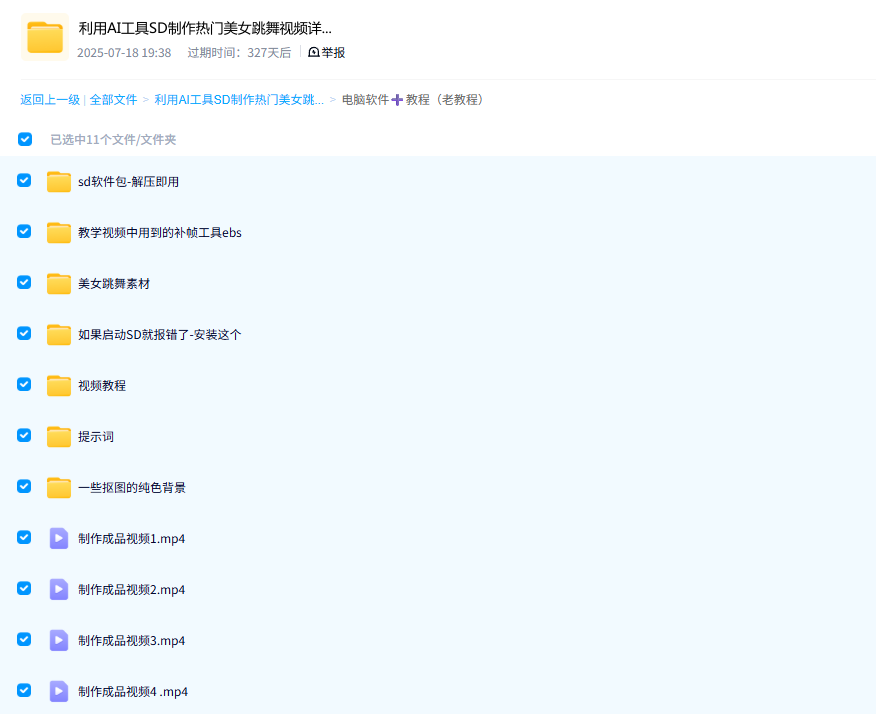The image size is (876, 714).
Task: Uncheck checkbox for 制作成品视频1.mp4
Action: (x=24, y=537)
